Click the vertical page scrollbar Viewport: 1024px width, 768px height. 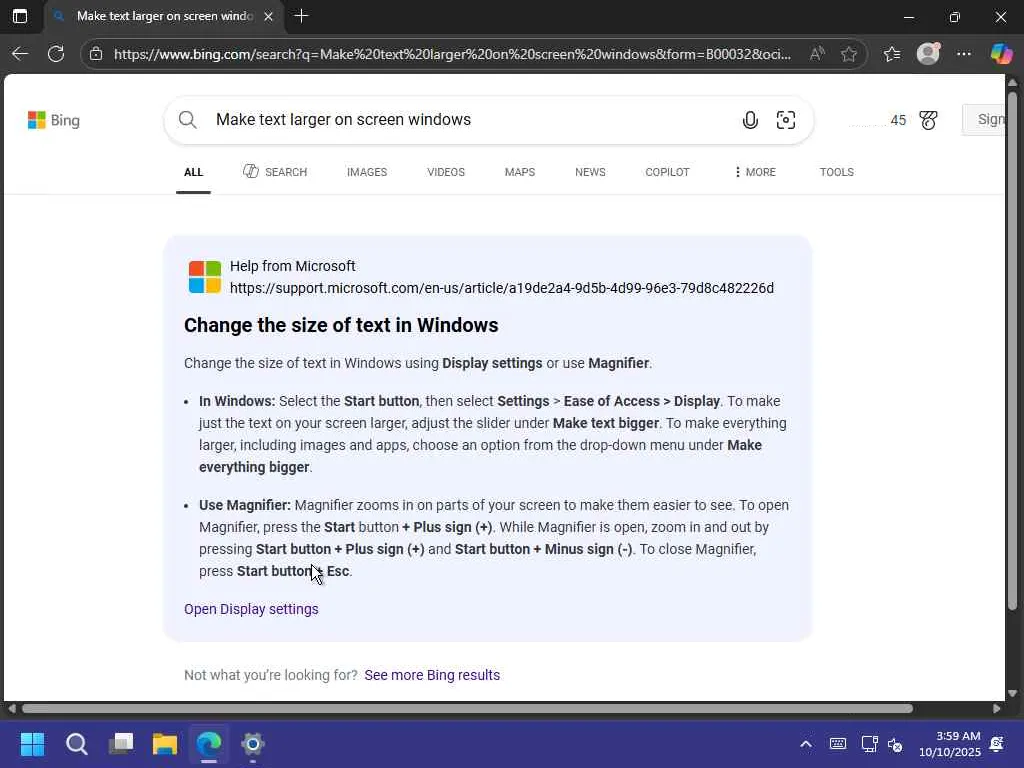(1012, 351)
